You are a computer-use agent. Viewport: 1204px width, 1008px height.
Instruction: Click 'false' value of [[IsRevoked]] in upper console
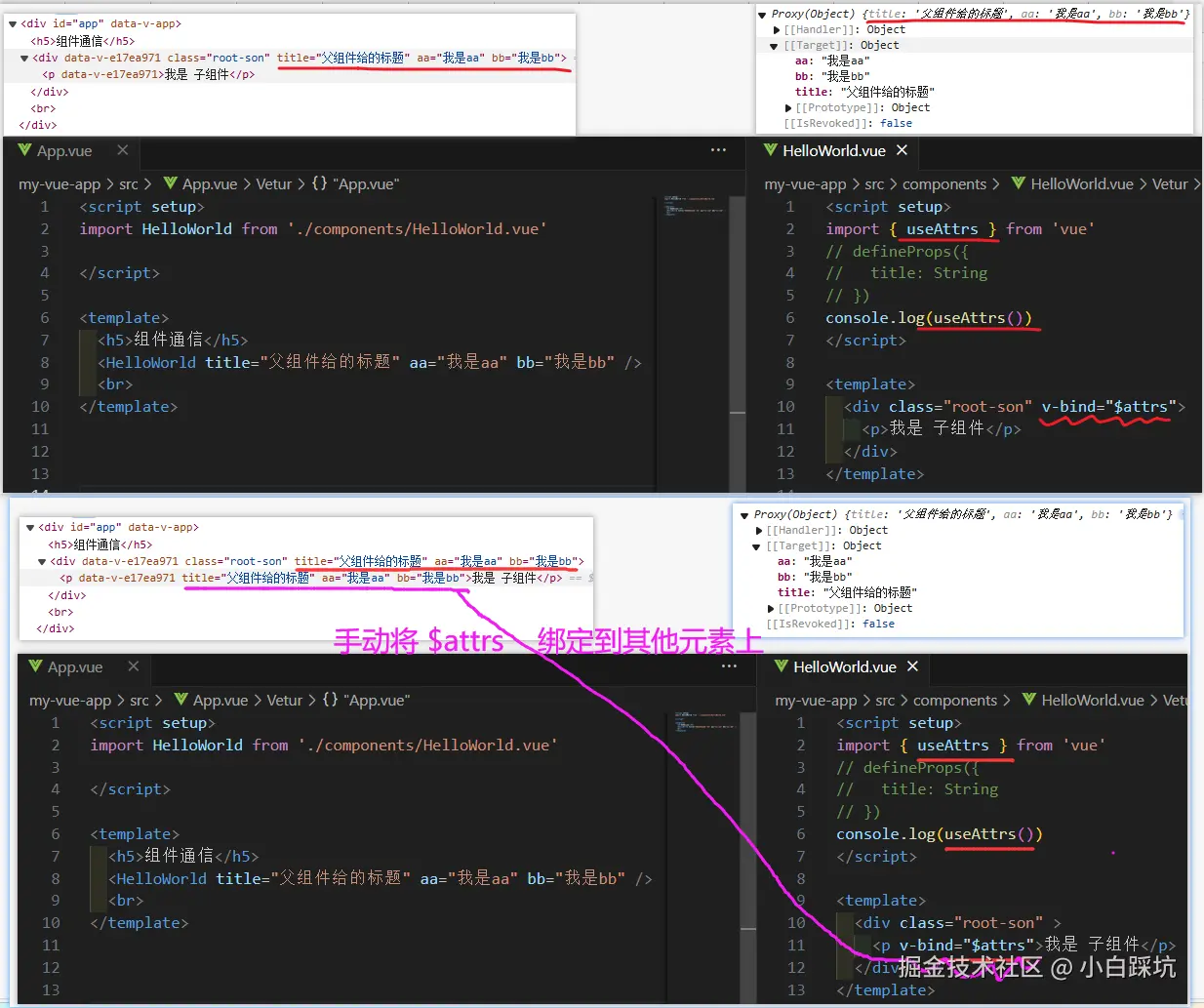[x=896, y=124]
